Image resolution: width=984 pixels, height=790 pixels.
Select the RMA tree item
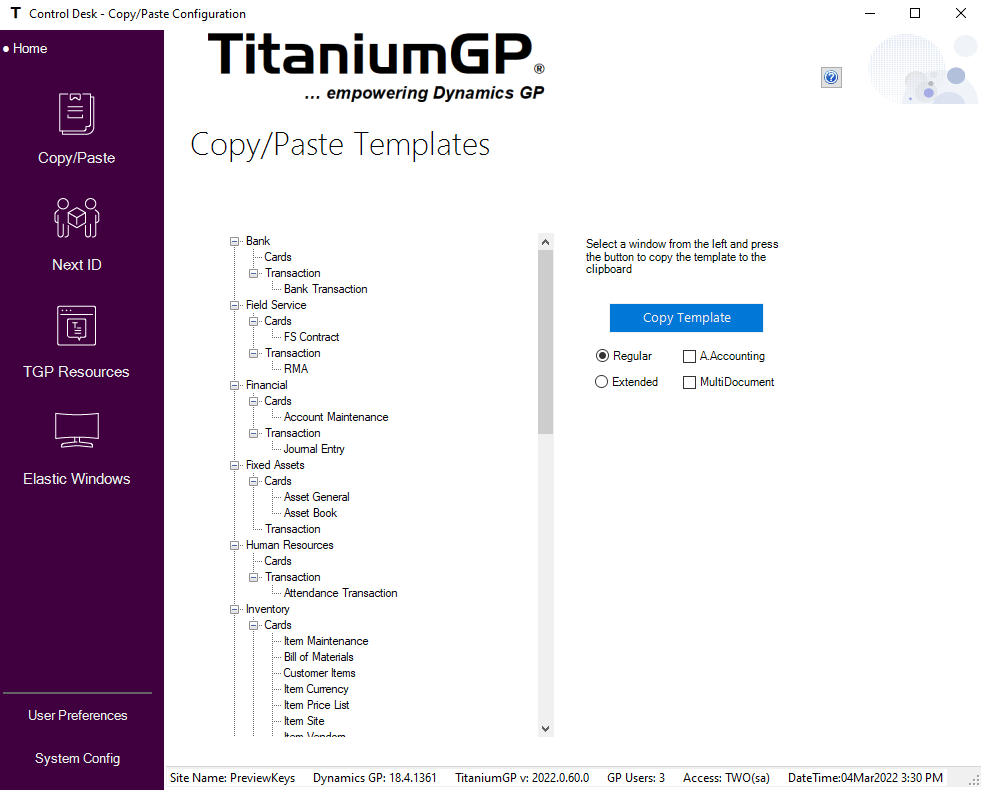click(x=296, y=369)
